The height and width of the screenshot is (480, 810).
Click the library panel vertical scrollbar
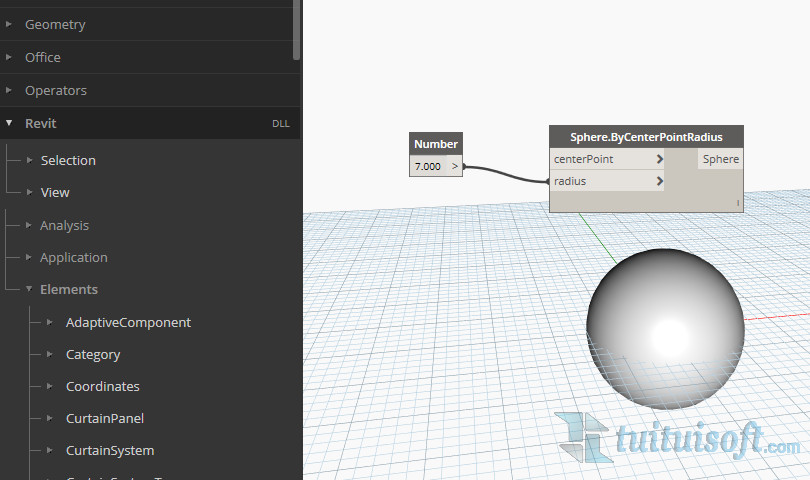[x=296, y=30]
